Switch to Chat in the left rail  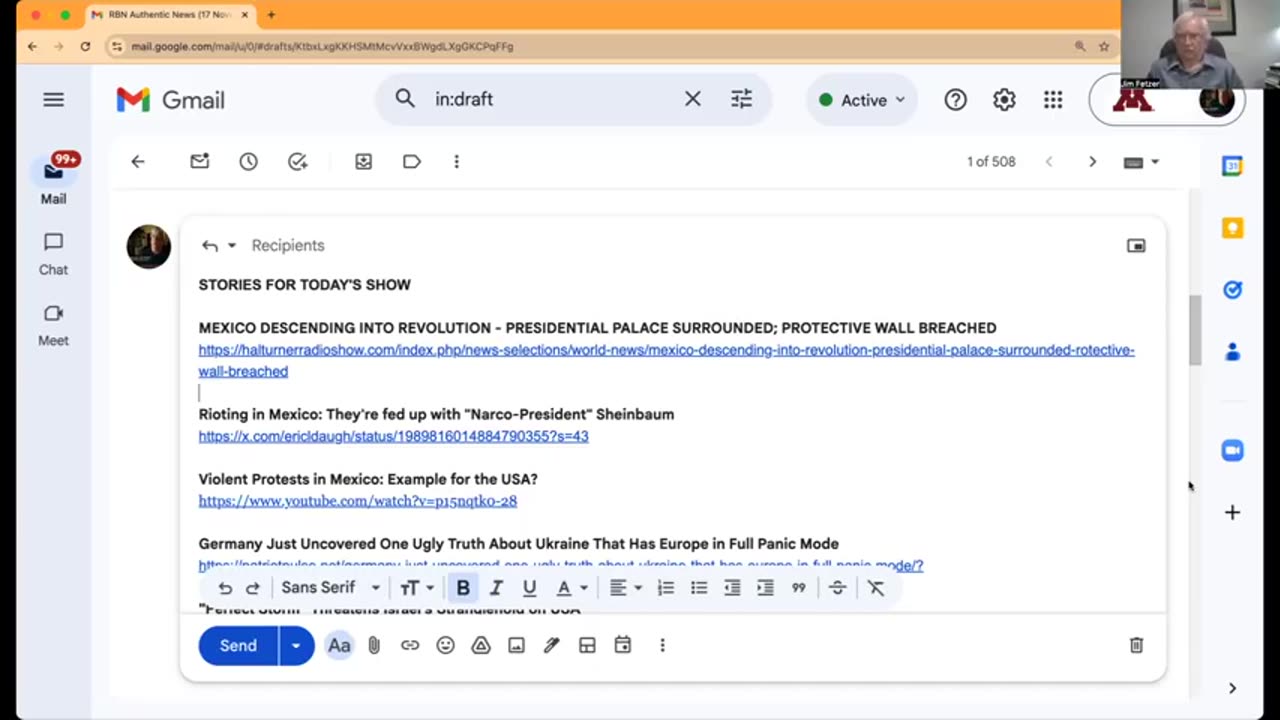[53, 254]
